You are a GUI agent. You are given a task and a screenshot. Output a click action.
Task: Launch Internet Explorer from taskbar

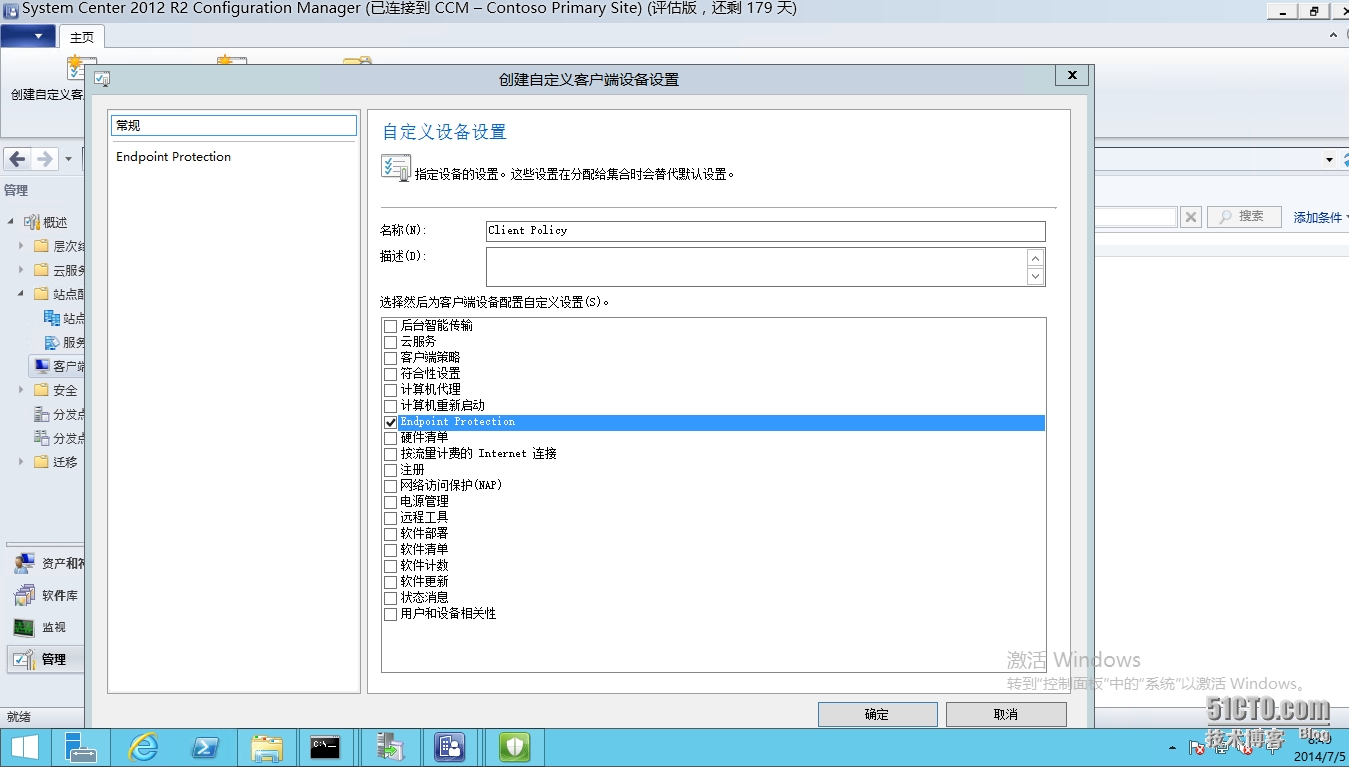[144, 747]
